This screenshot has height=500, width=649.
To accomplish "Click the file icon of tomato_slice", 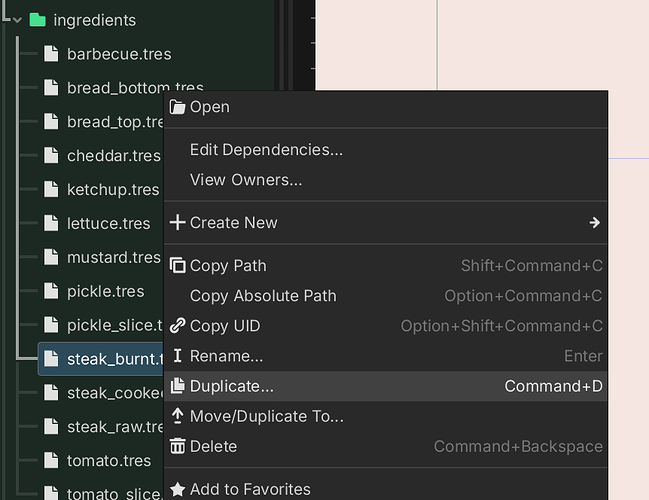I will [51, 493].
